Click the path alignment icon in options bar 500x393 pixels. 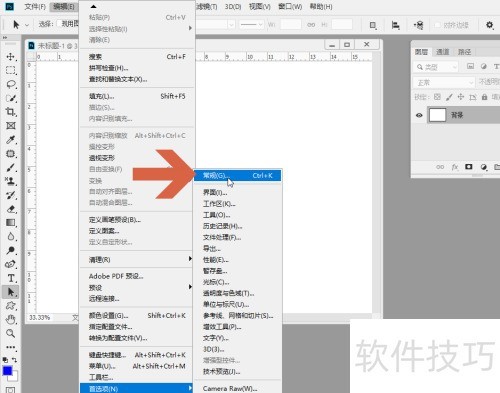pyautogui.click(x=396, y=25)
